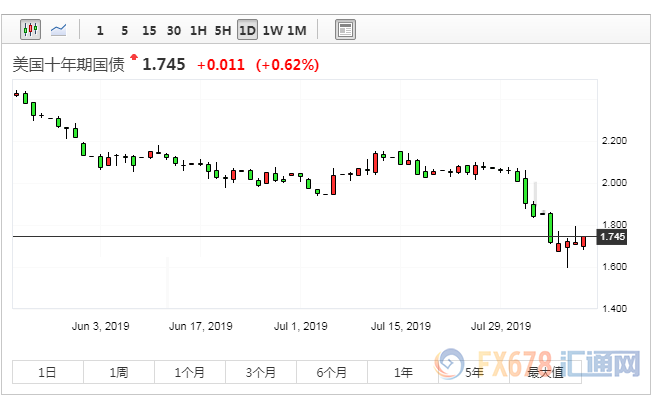Set range to 6个月
Screen dimensions: 658x400
(x=332, y=372)
